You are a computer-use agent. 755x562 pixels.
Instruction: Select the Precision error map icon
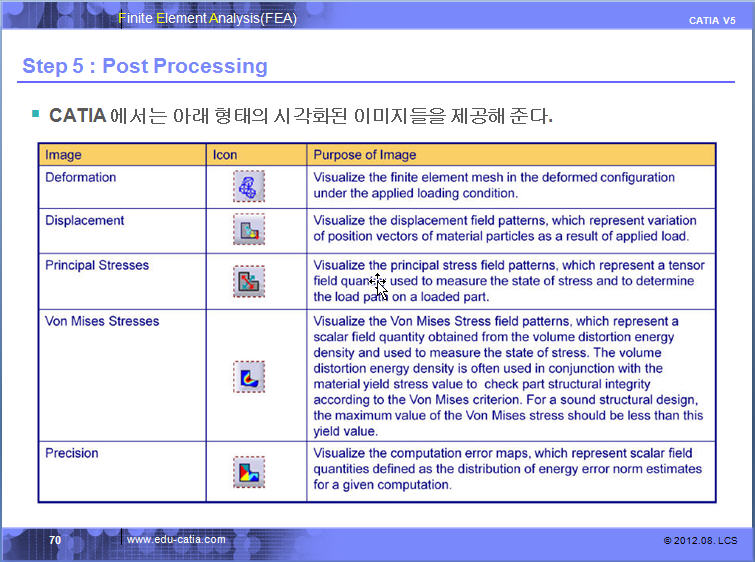[x=248, y=471]
